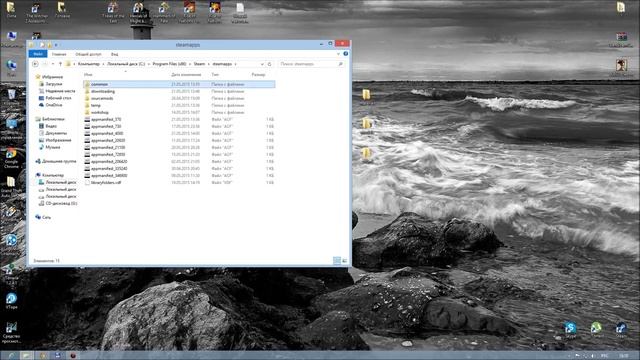Refresh the steamapps folder view

point(269,64)
